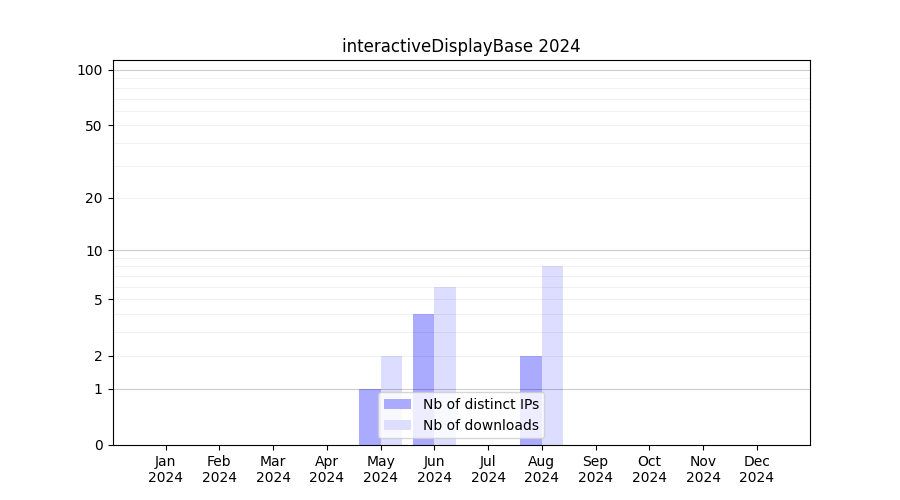Click the Jan 2024 x-axis label

pyautogui.click(x=166, y=469)
